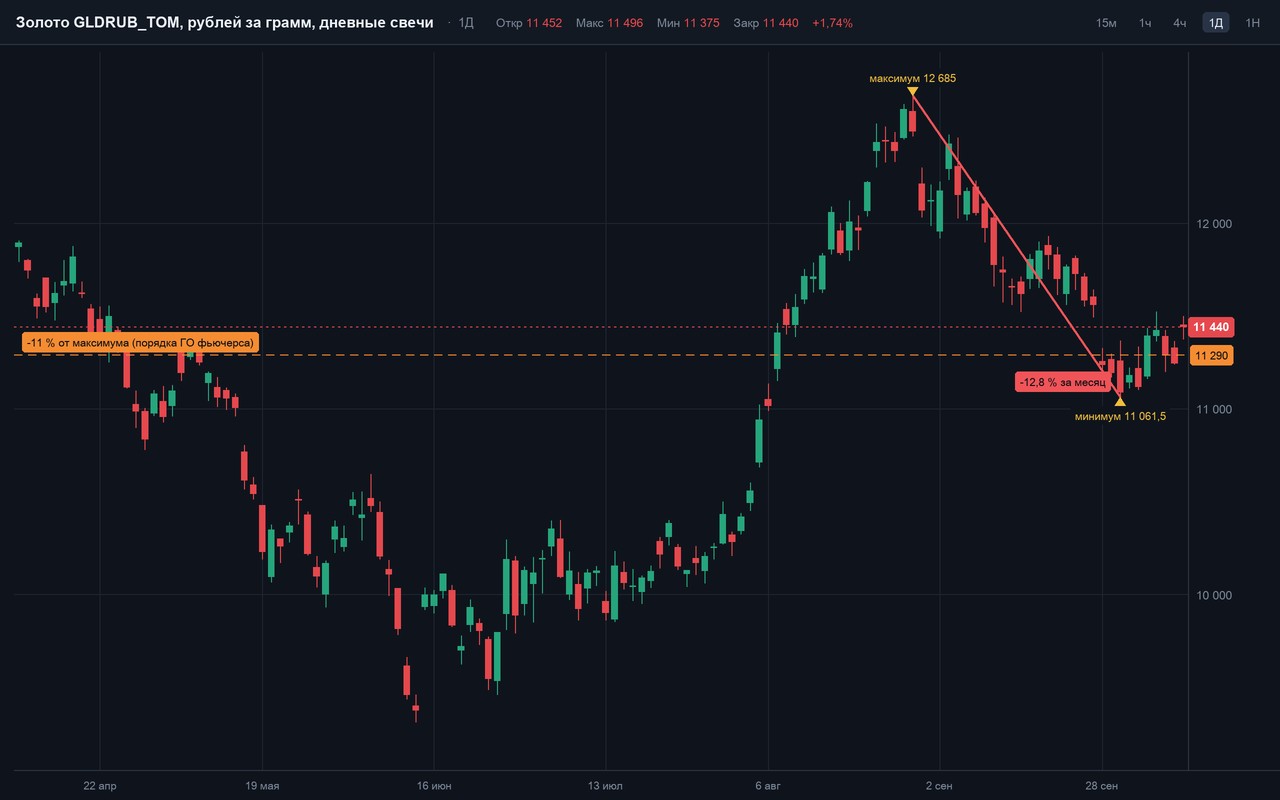Click the Закр 11 440 close value
Viewport: 1280px width, 800px height.
pos(766,23)
